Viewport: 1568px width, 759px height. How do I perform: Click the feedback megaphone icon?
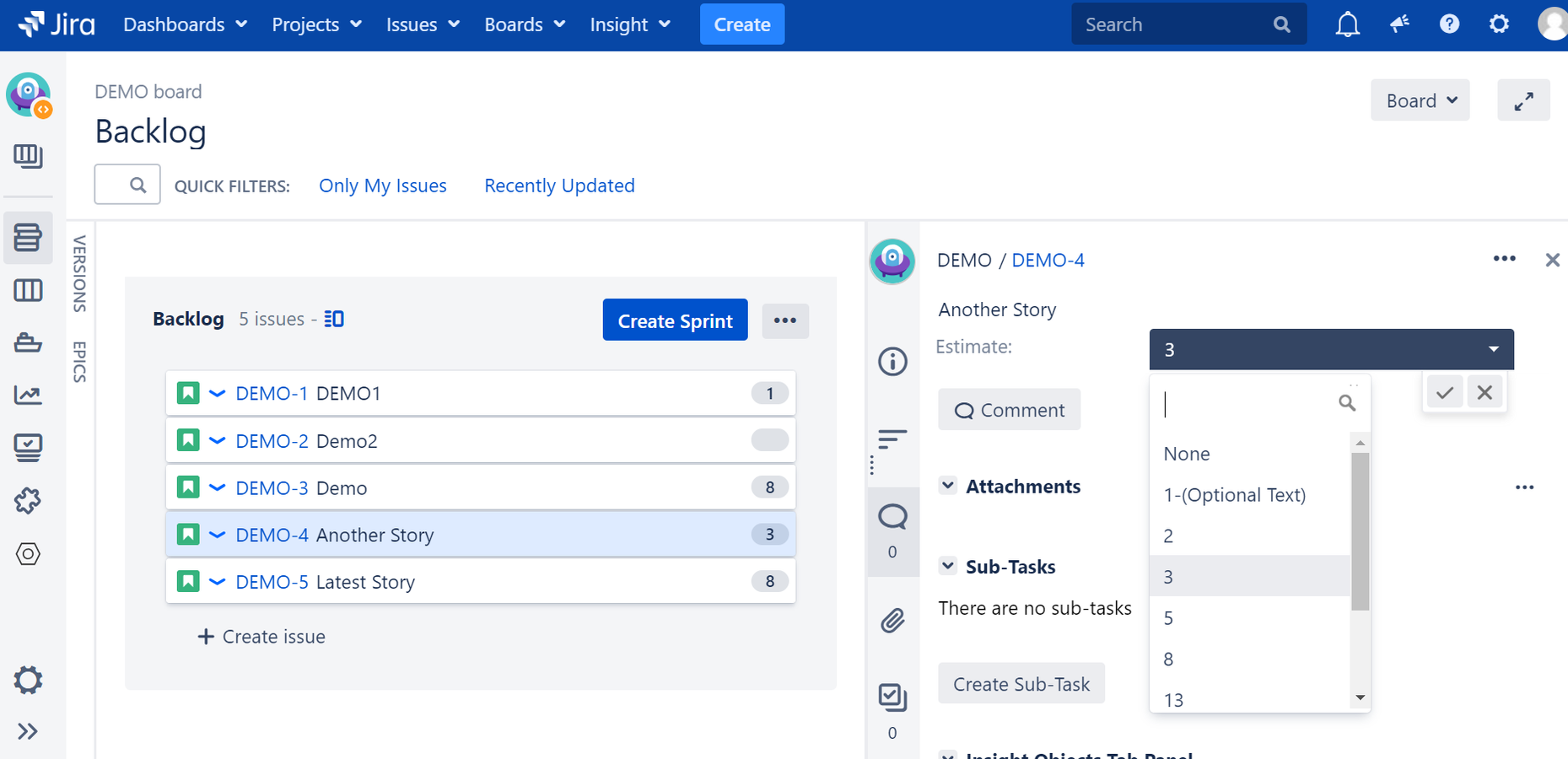[1399, 24]
